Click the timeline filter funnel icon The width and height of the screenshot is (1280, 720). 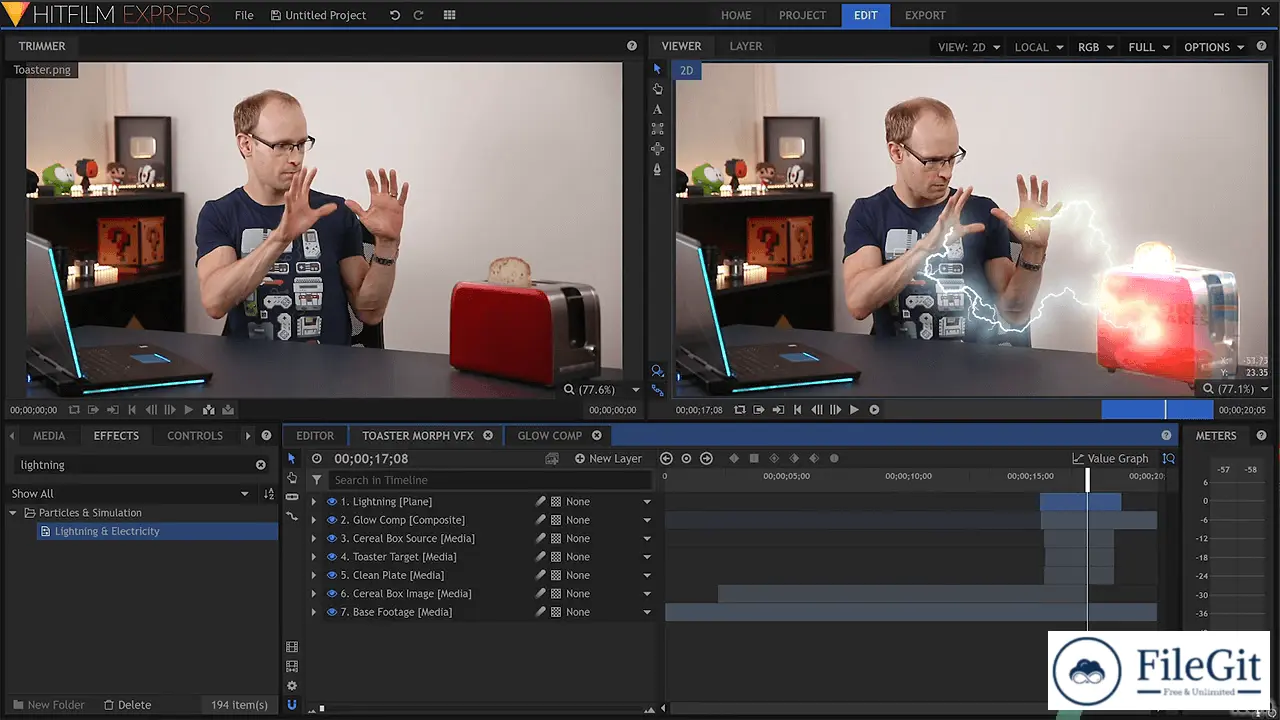(x=317, y=480)
